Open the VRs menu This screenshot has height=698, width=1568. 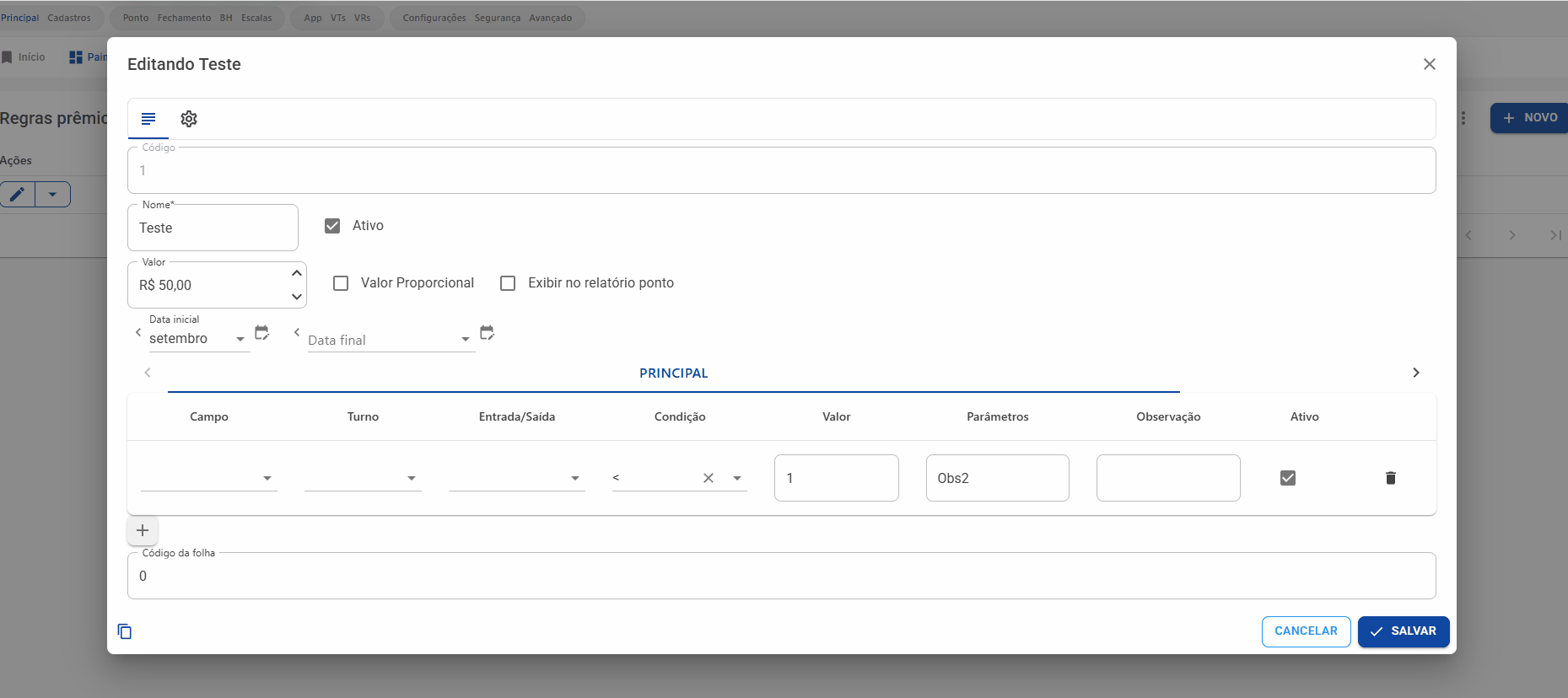[x=363, y=18]
